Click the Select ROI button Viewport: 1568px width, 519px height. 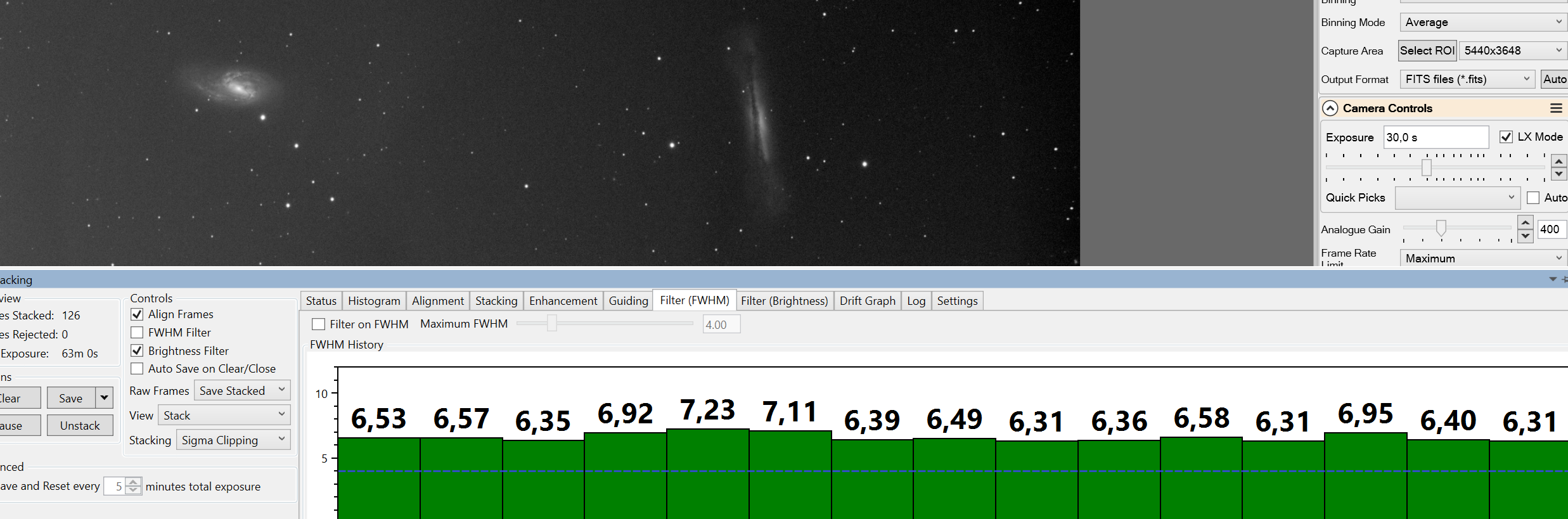[x=1427, y=51]
